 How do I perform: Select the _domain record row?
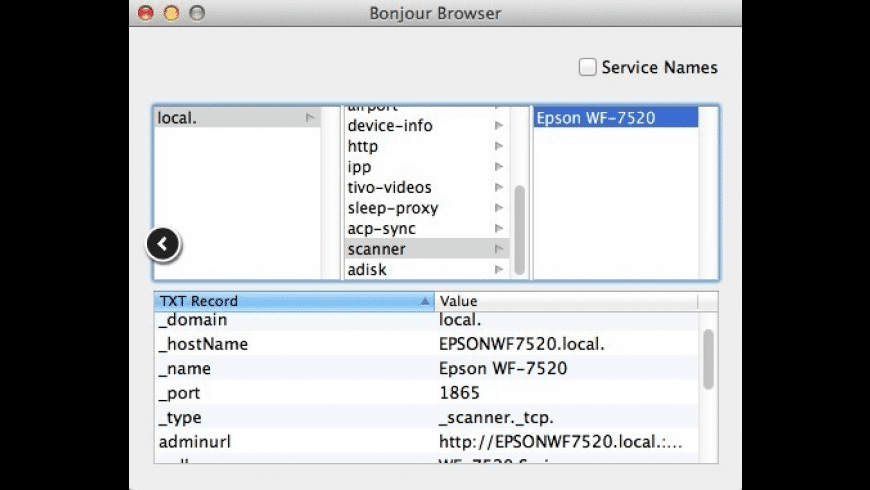426,320
